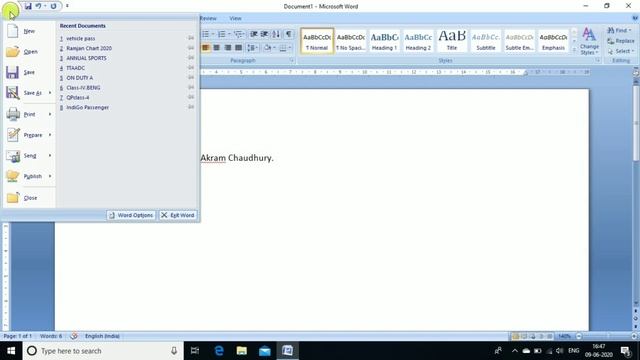Click the Justify alignment icon
The height and width of the screenshot is (360, 640).
(239, 48)
